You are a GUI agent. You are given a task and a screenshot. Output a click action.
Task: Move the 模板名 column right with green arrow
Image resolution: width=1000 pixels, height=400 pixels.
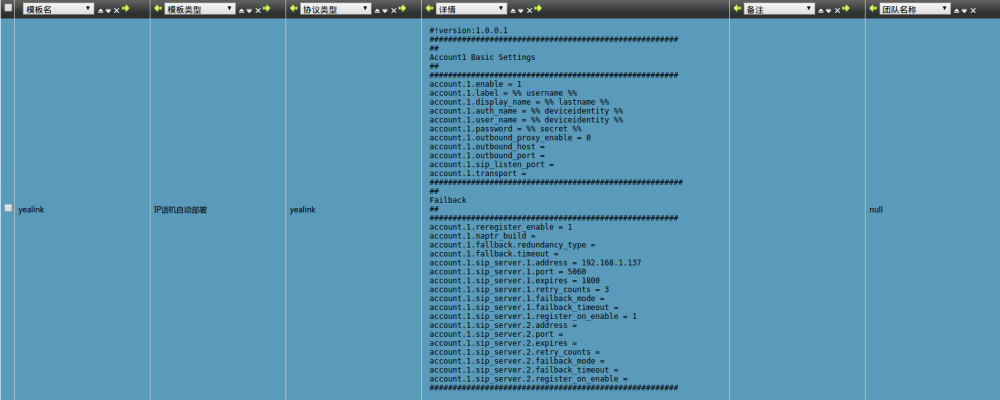(x=126, y=8)
